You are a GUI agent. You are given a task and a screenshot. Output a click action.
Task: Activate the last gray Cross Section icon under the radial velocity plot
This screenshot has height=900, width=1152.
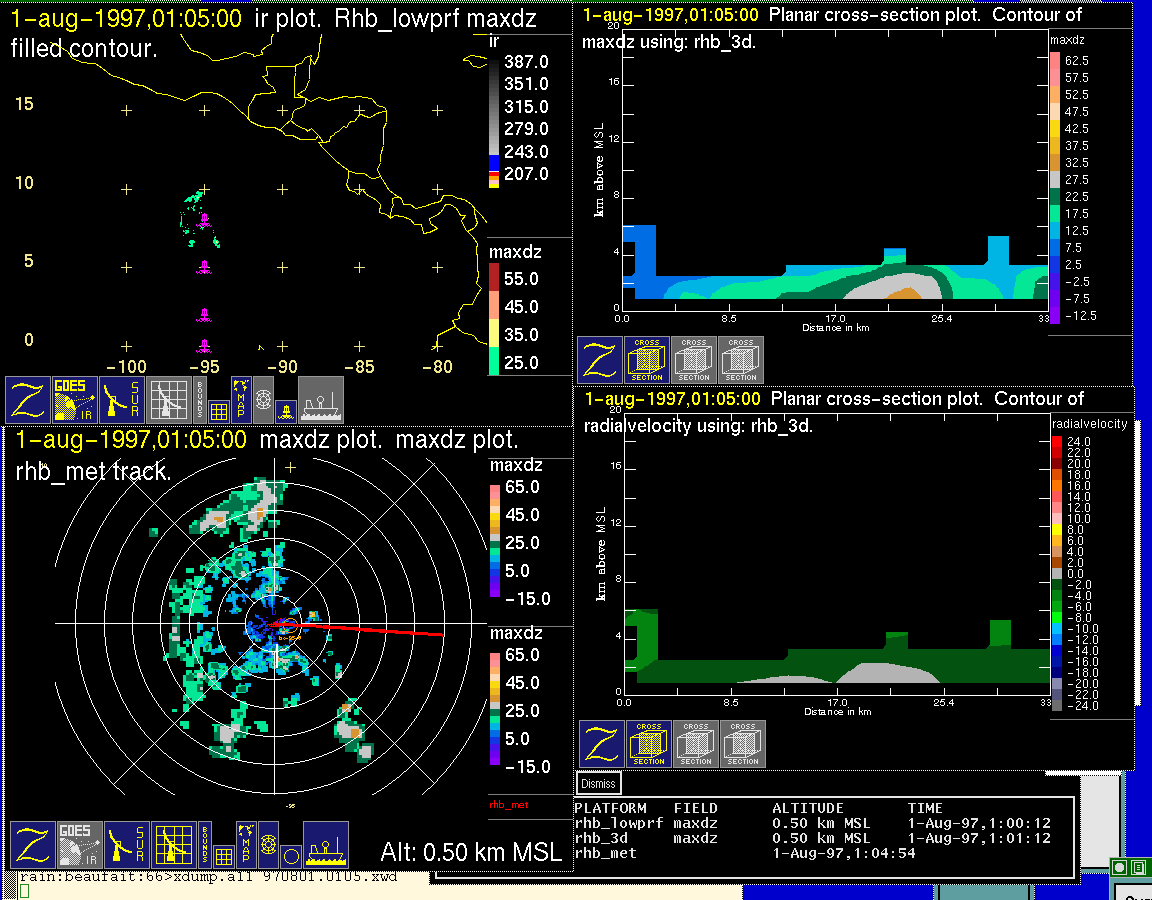(743, 744)
